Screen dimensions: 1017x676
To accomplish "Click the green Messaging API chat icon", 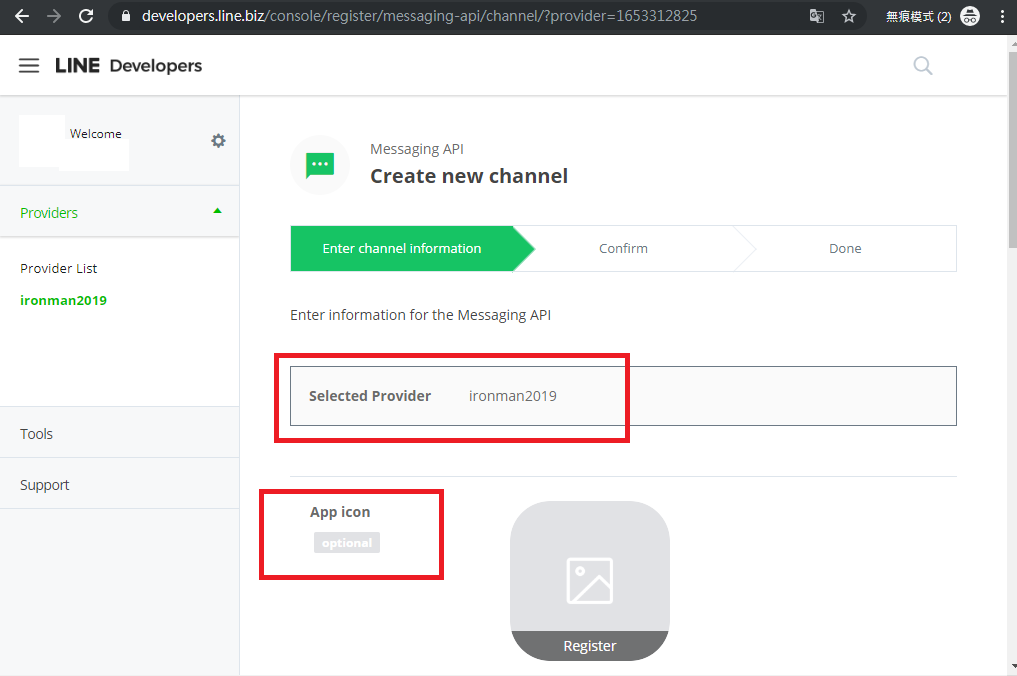I will (320, 165).
